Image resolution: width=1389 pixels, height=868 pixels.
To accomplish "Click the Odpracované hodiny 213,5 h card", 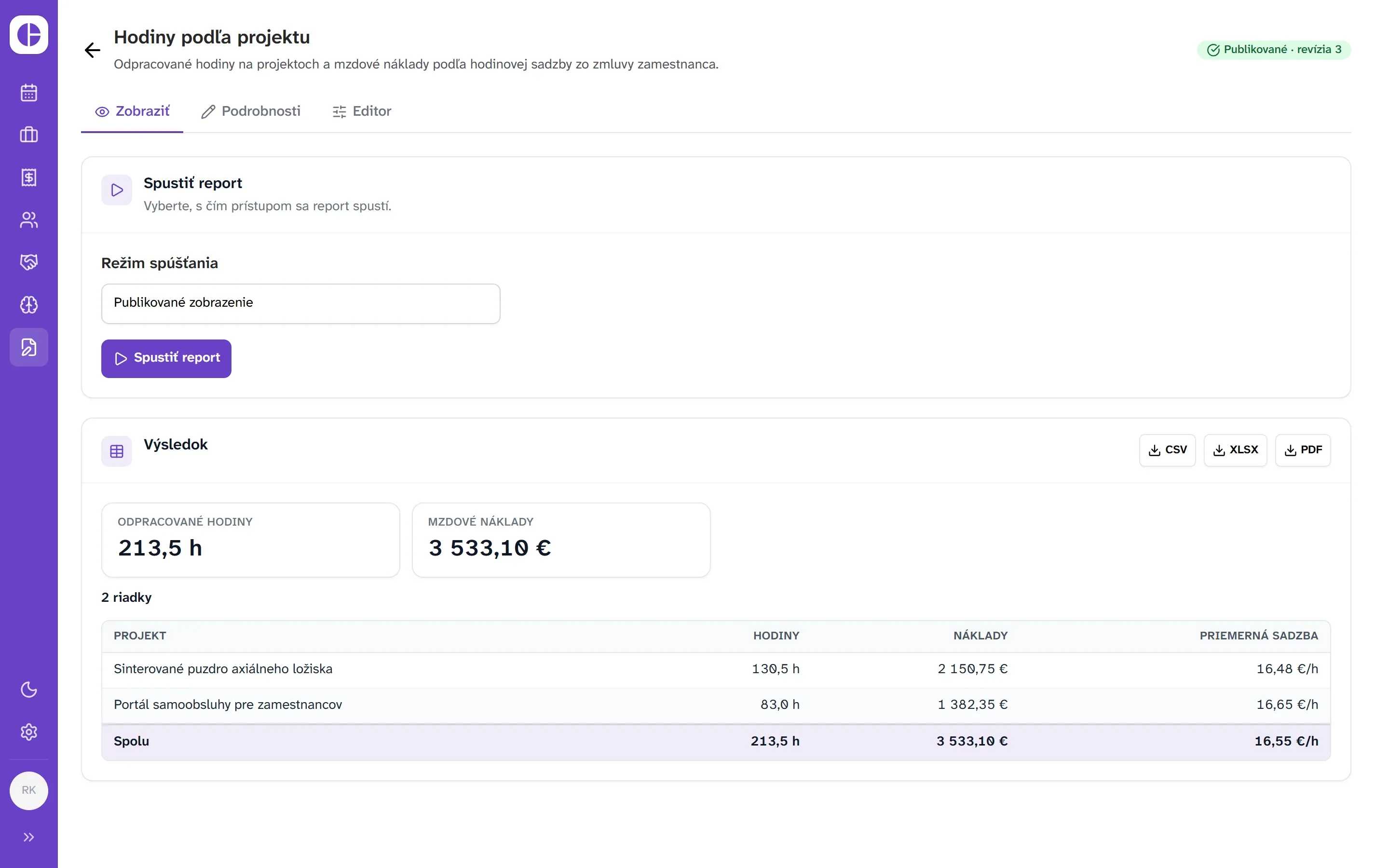I will click(251, 540).
